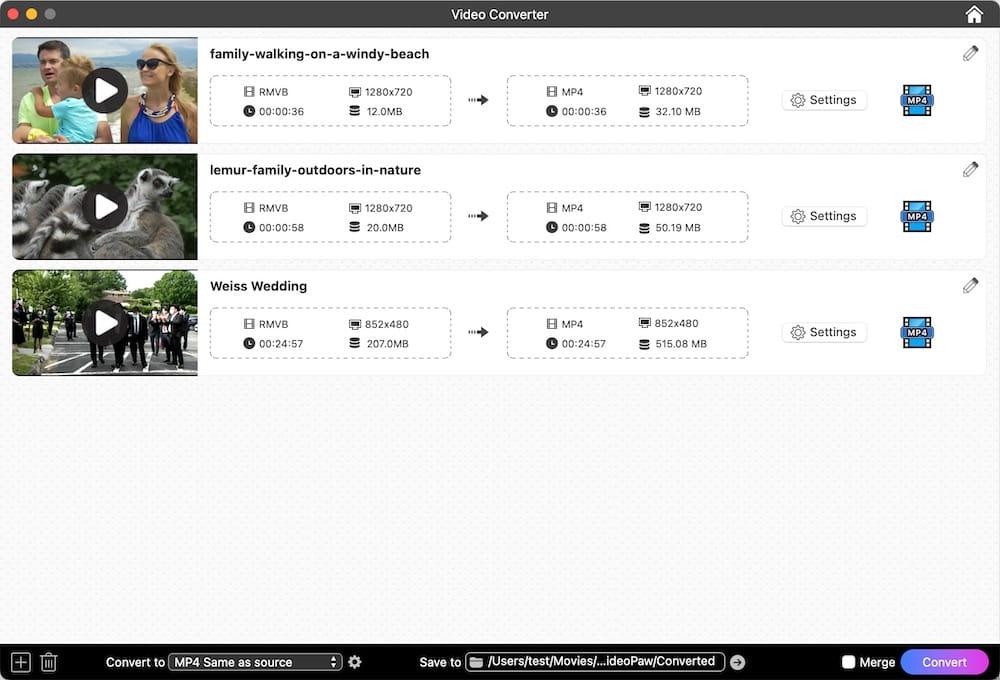Open Settings for Weiss Wedding
Screen dimensions: 1000x680
(824, 332)
